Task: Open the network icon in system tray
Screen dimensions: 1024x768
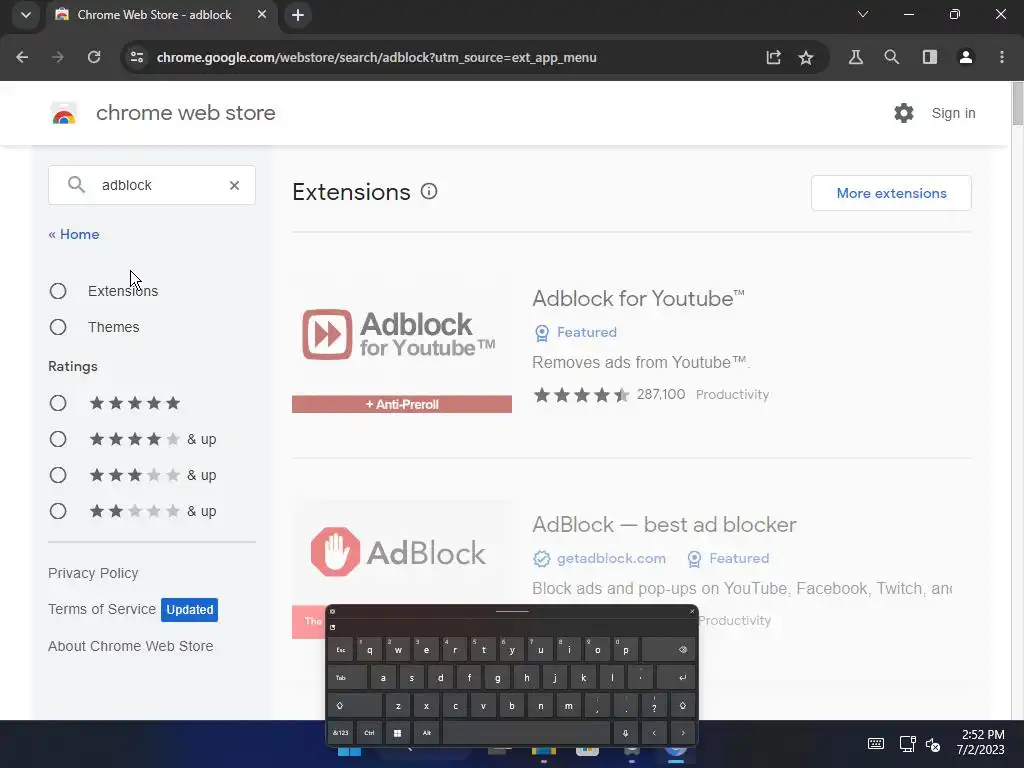Action: [907, 744]
